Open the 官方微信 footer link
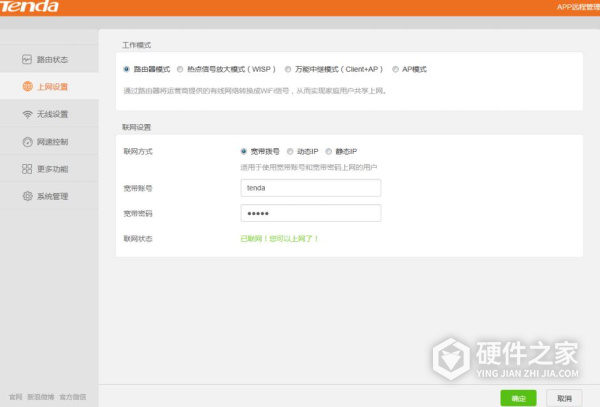Viewport: 600px width, 407px height. click(x=73, y=397)
